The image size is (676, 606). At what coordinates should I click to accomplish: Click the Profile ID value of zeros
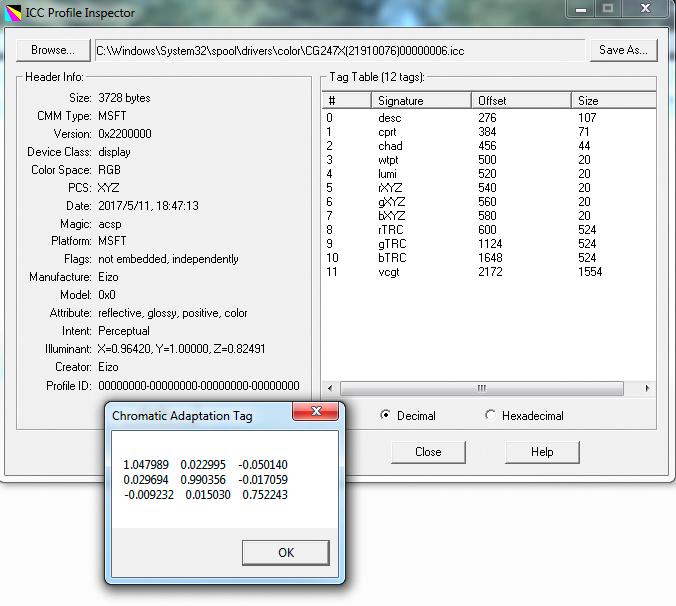pos(199,385)
